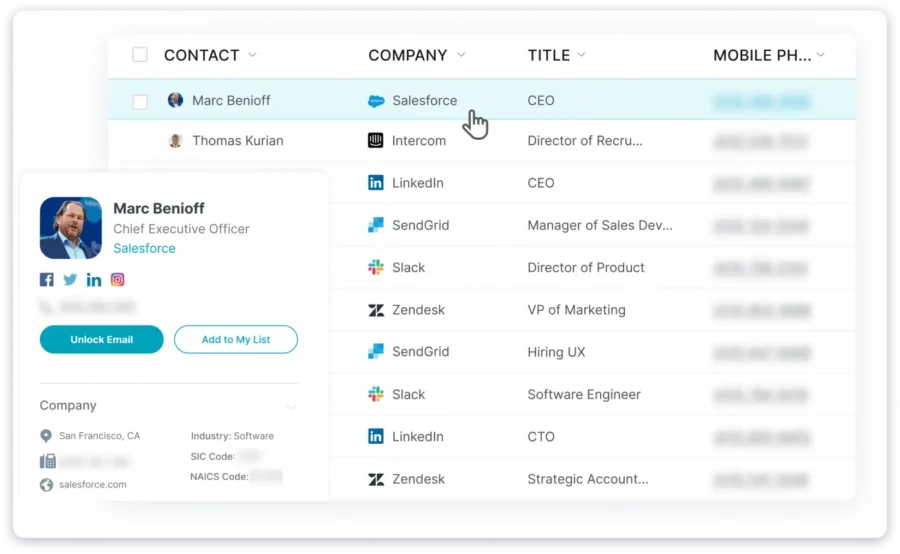Click Marc Benioff's small avatar in table row

point(175,100)
